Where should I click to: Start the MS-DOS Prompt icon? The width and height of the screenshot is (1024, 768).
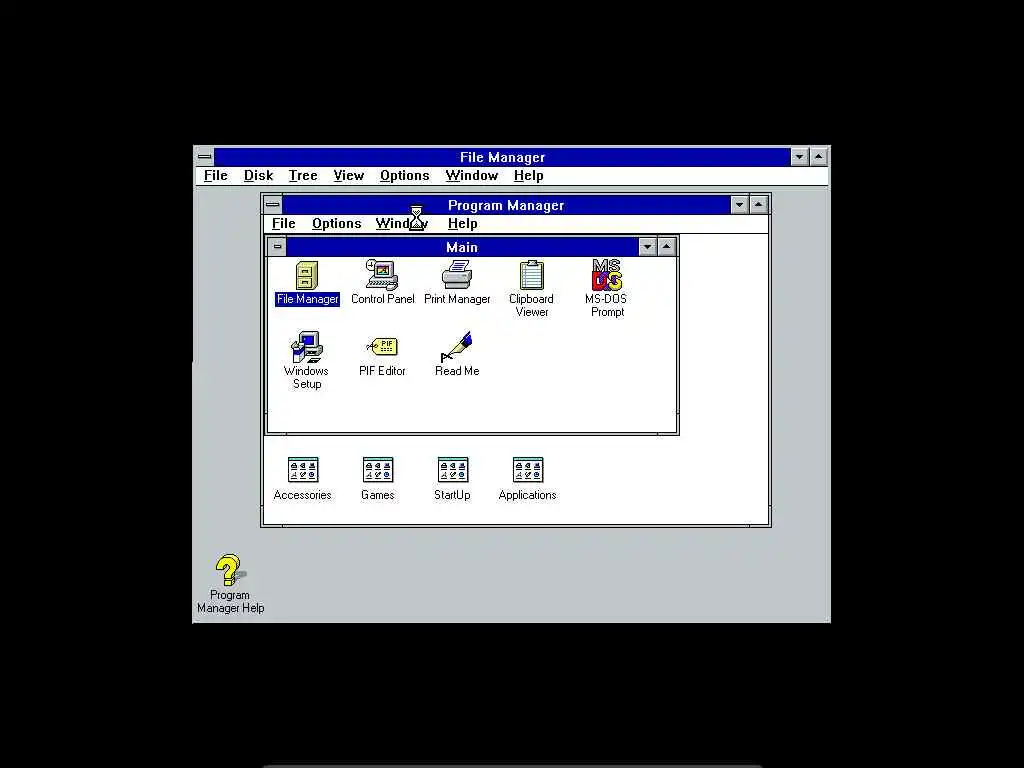click(x=607, y=289)
